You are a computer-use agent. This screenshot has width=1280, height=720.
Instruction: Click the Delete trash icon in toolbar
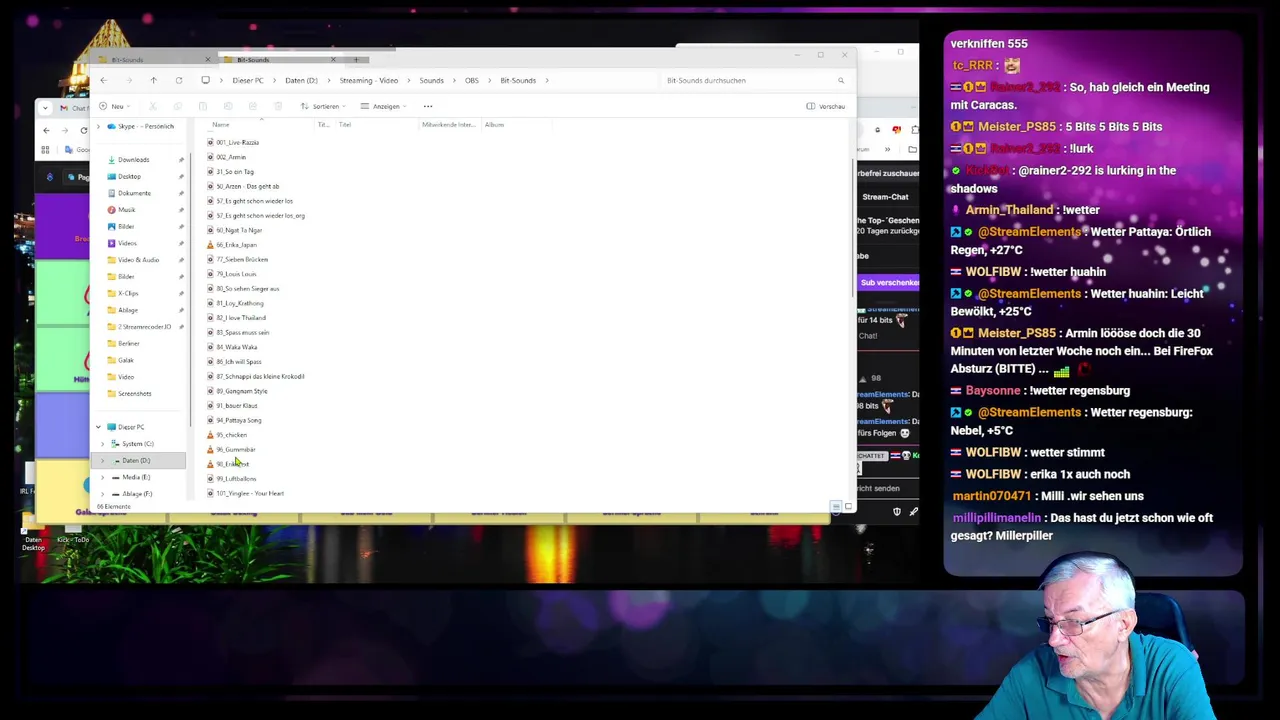277,106
